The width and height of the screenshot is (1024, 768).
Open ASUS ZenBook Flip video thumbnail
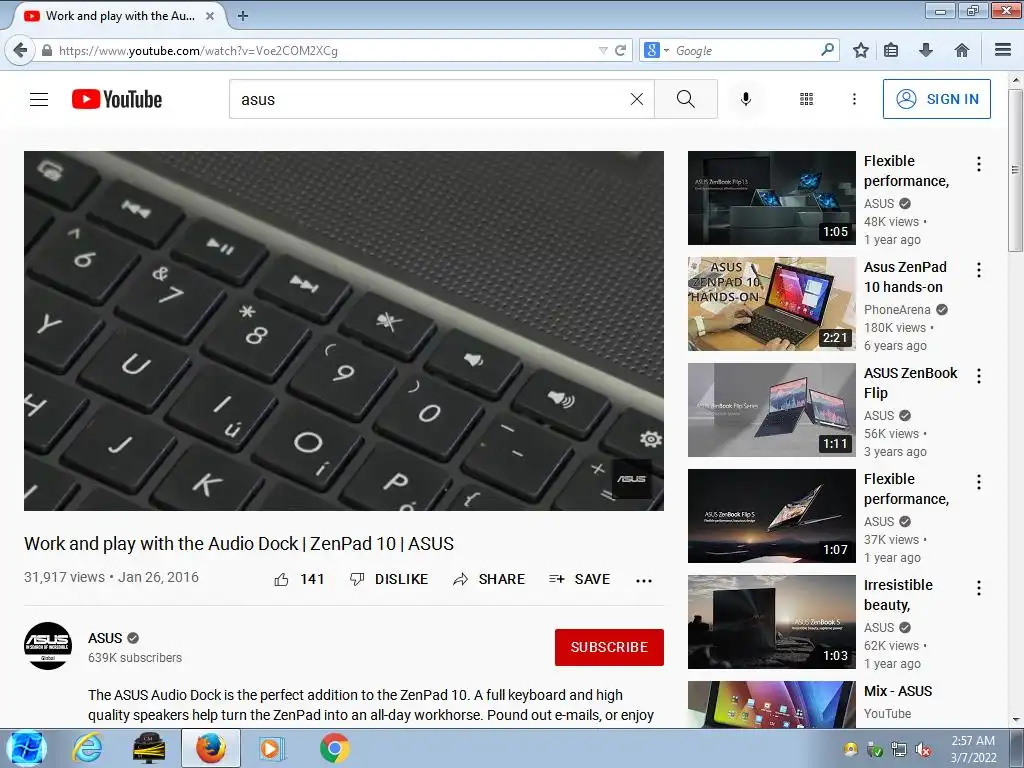[x=771, y=409]
